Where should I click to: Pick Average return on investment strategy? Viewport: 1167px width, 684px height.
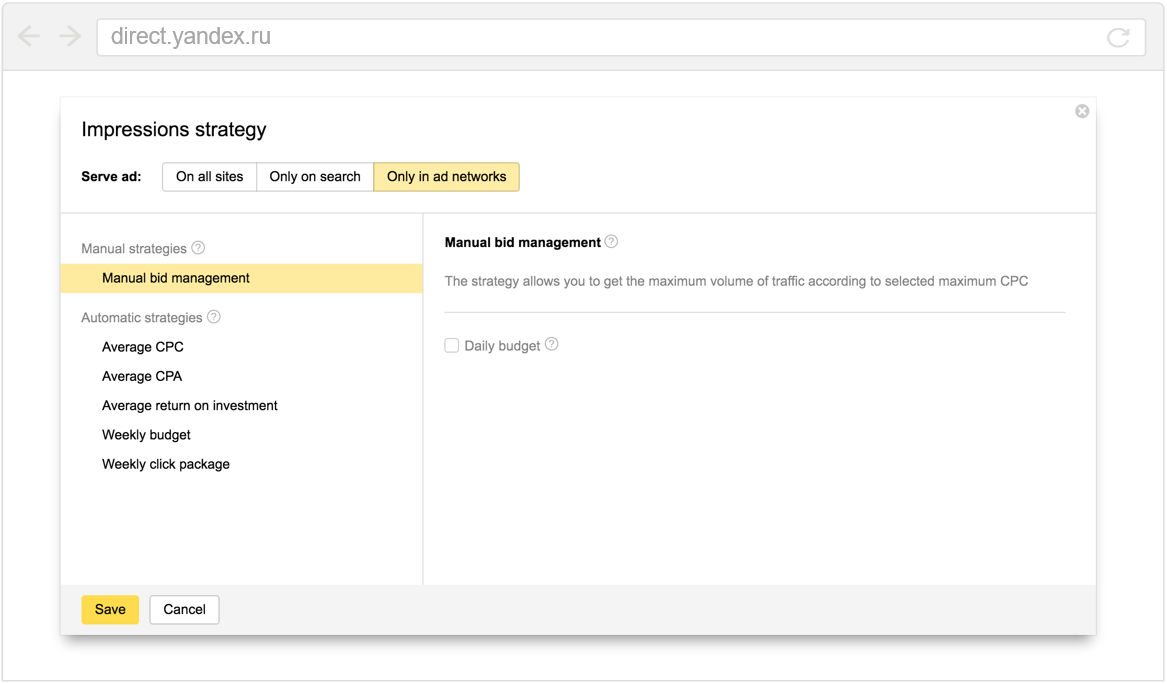click(190, 406)
